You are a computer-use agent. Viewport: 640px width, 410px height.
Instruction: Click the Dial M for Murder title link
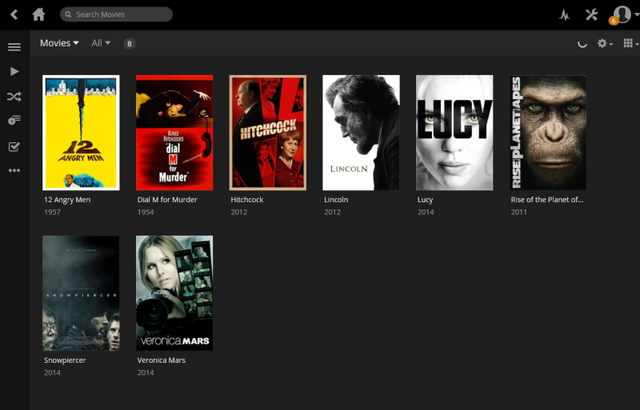(x=167, y=200)
